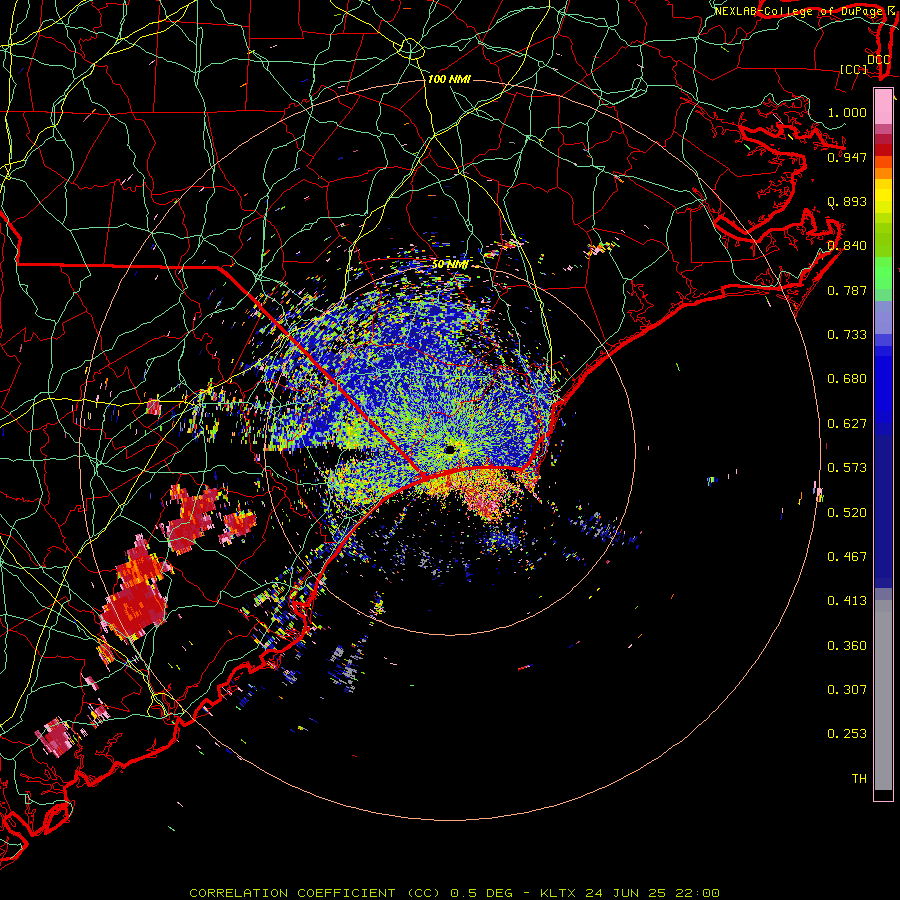
Task: Click the 1.000 value on the color scale
Action: click(x=847, y=112)
